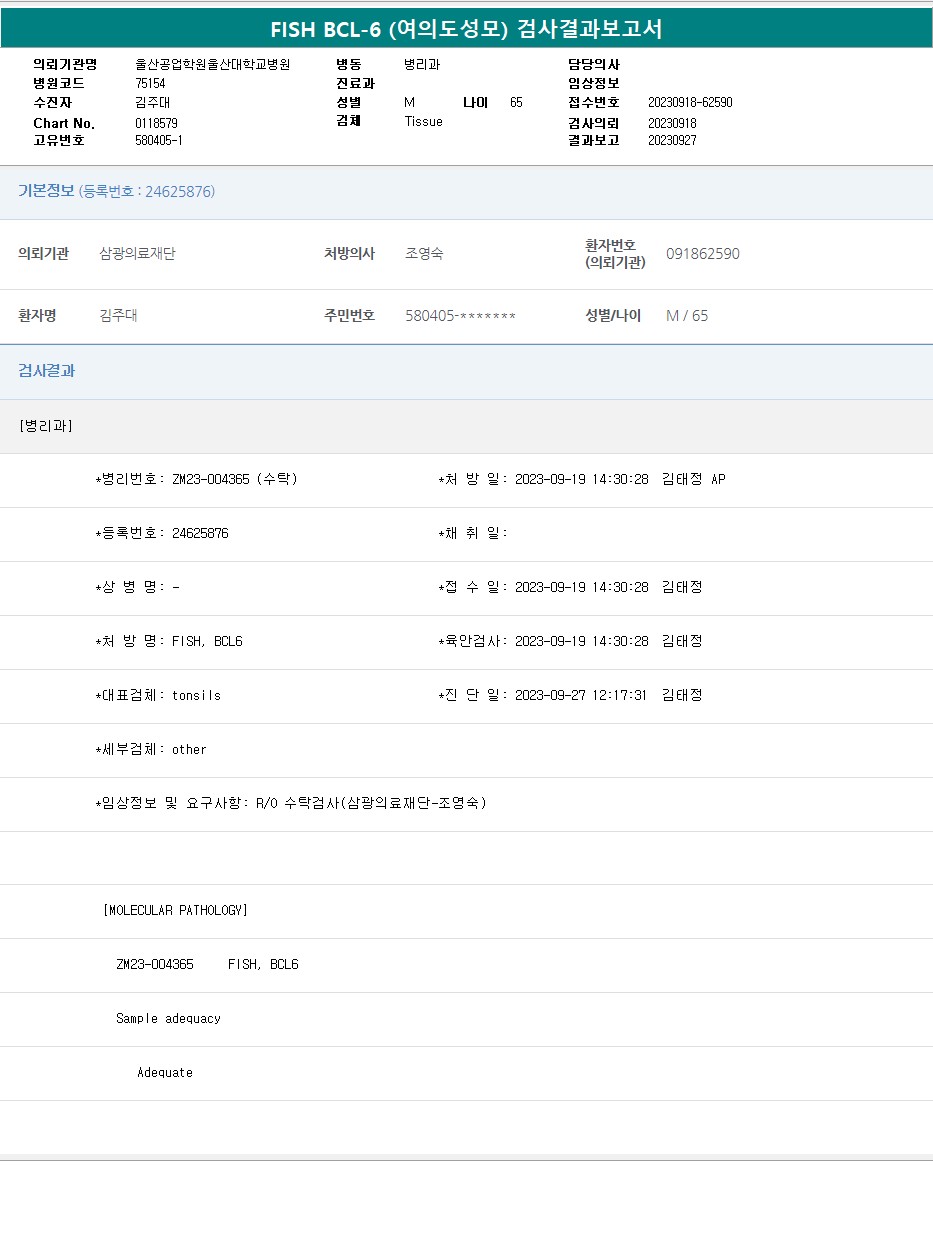
Task: Click the 환자번호 value 091862590
Action: coord(702,254)
